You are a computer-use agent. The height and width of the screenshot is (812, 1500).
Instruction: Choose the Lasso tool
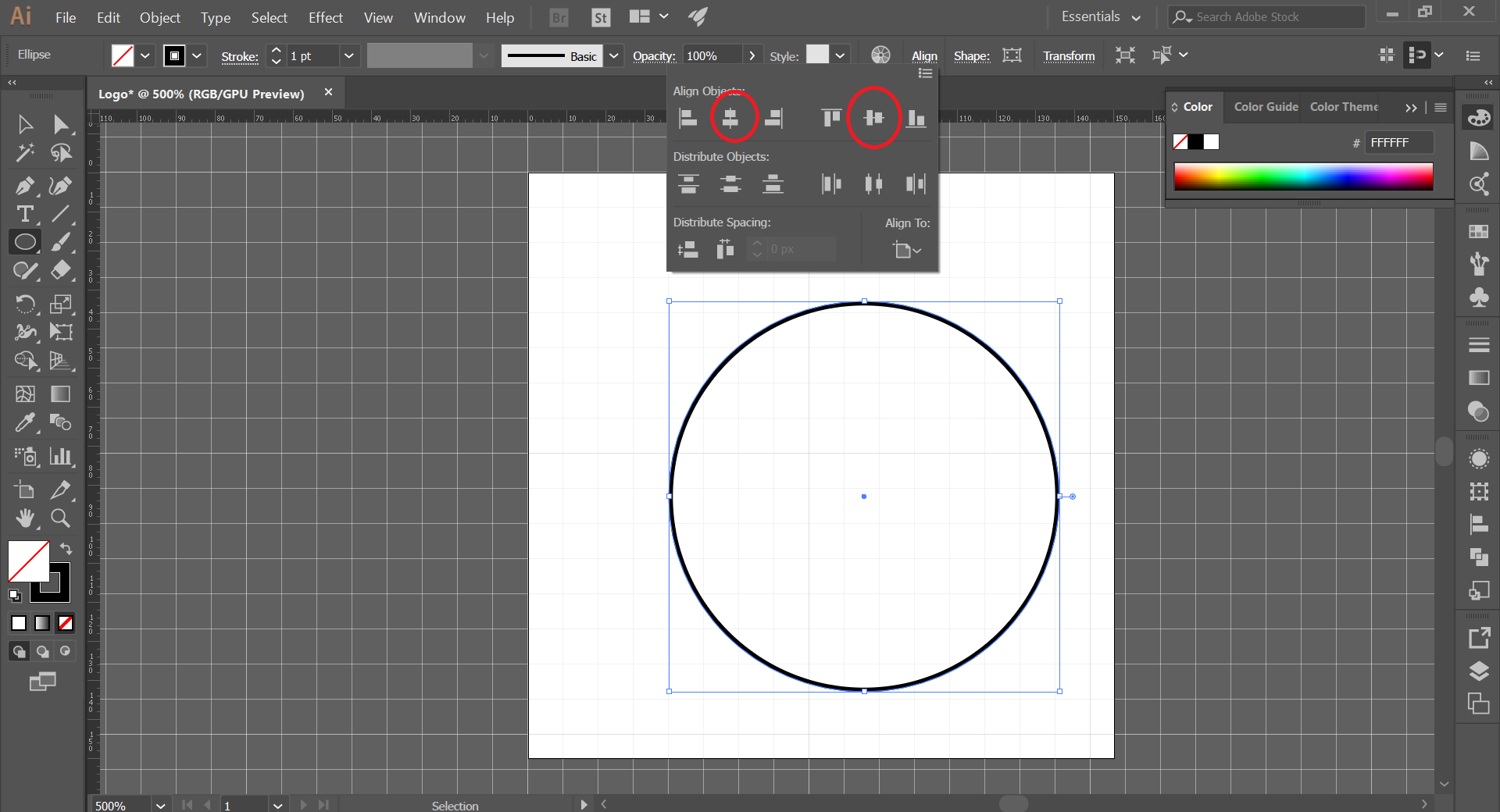pyautogui.click(x=61, y=153)
